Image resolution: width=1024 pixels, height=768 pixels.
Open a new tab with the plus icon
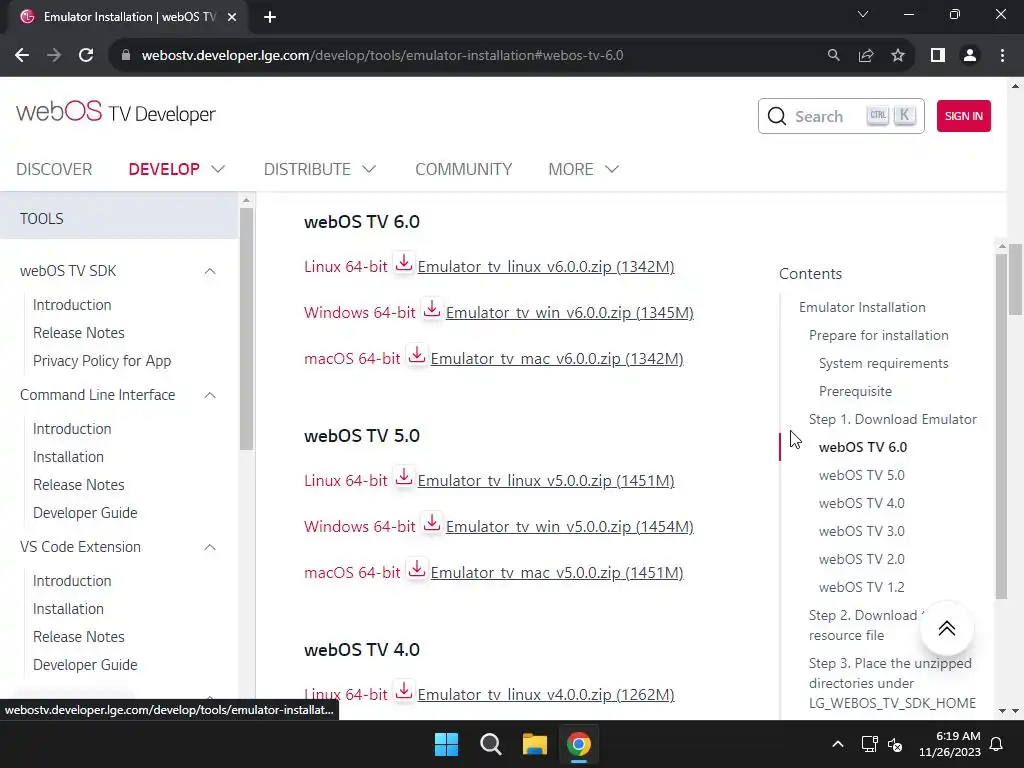pos(270,17)
